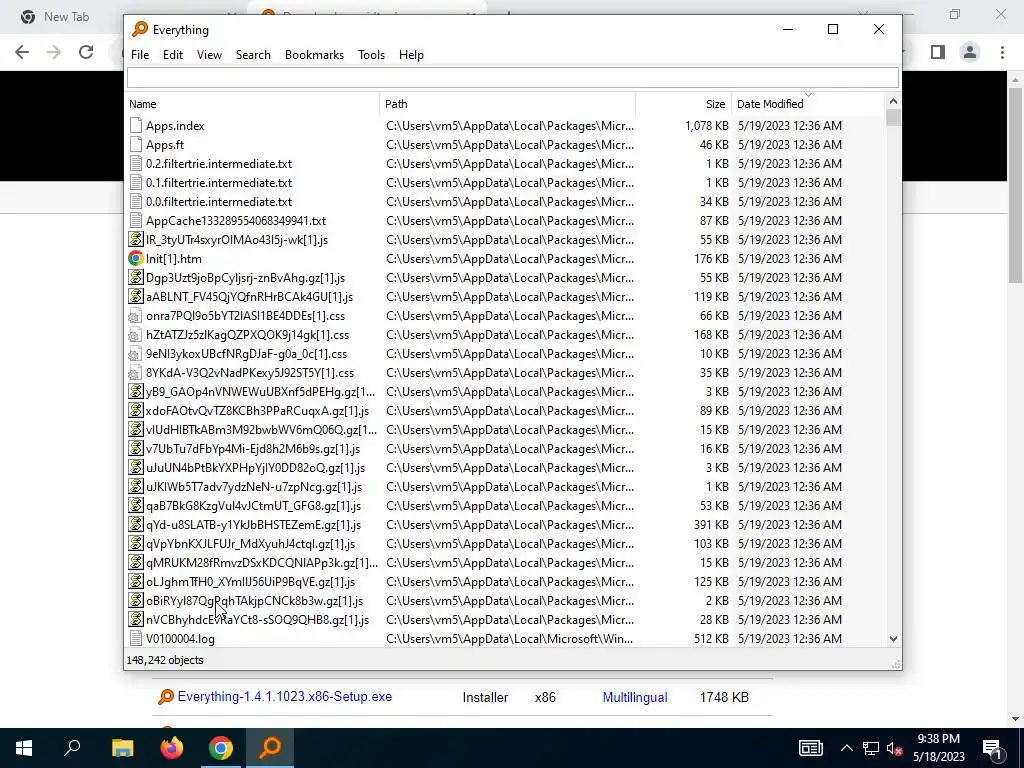Click gear icon of hZtATZJz5zlKagQZPXQOK9j14gk[1].css

(x=135, y=334)
